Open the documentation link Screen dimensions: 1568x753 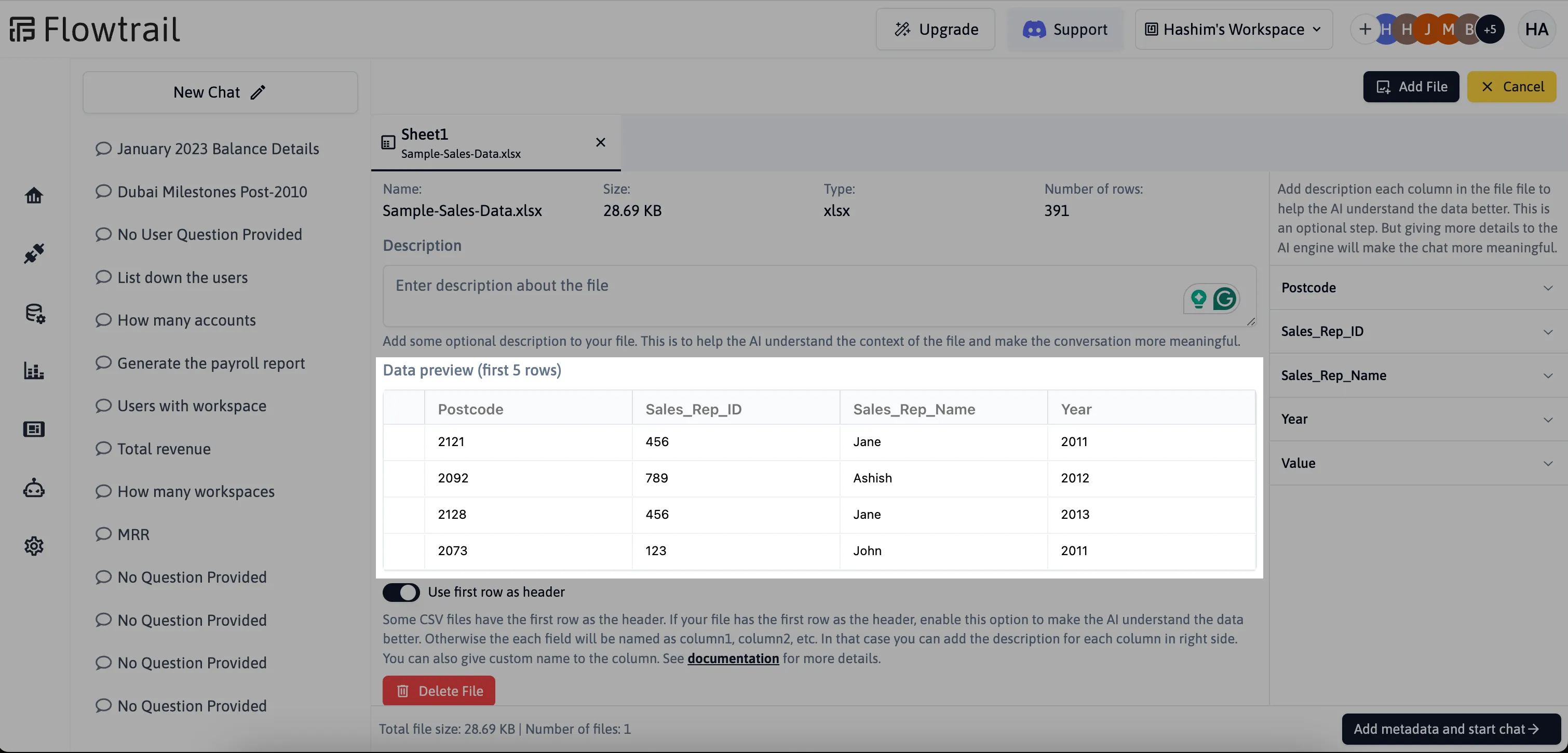pyautogui.click(x=733, y=658)
